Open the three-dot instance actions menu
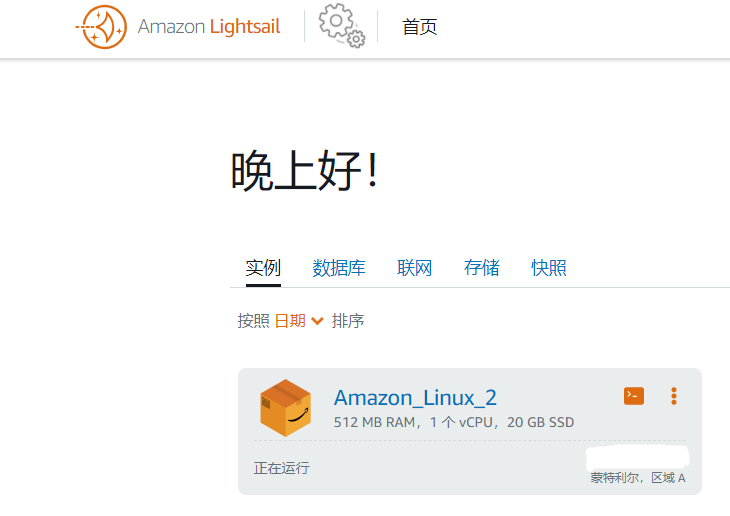 (x=674, y=396)
